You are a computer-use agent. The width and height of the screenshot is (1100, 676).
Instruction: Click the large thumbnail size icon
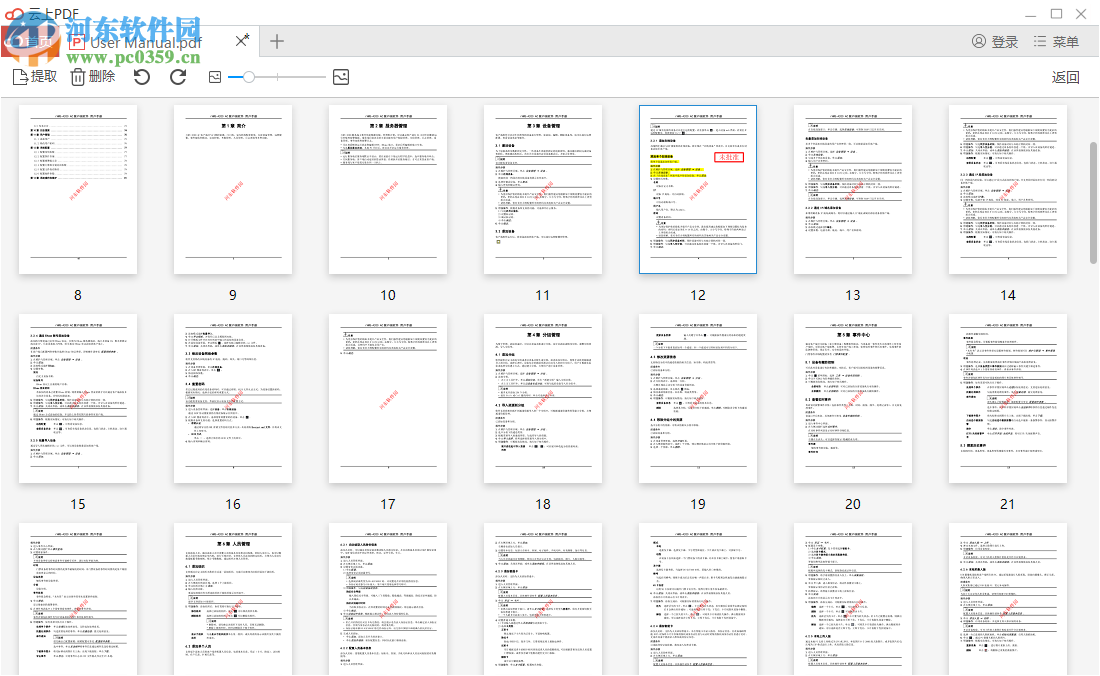coord(341,77)
